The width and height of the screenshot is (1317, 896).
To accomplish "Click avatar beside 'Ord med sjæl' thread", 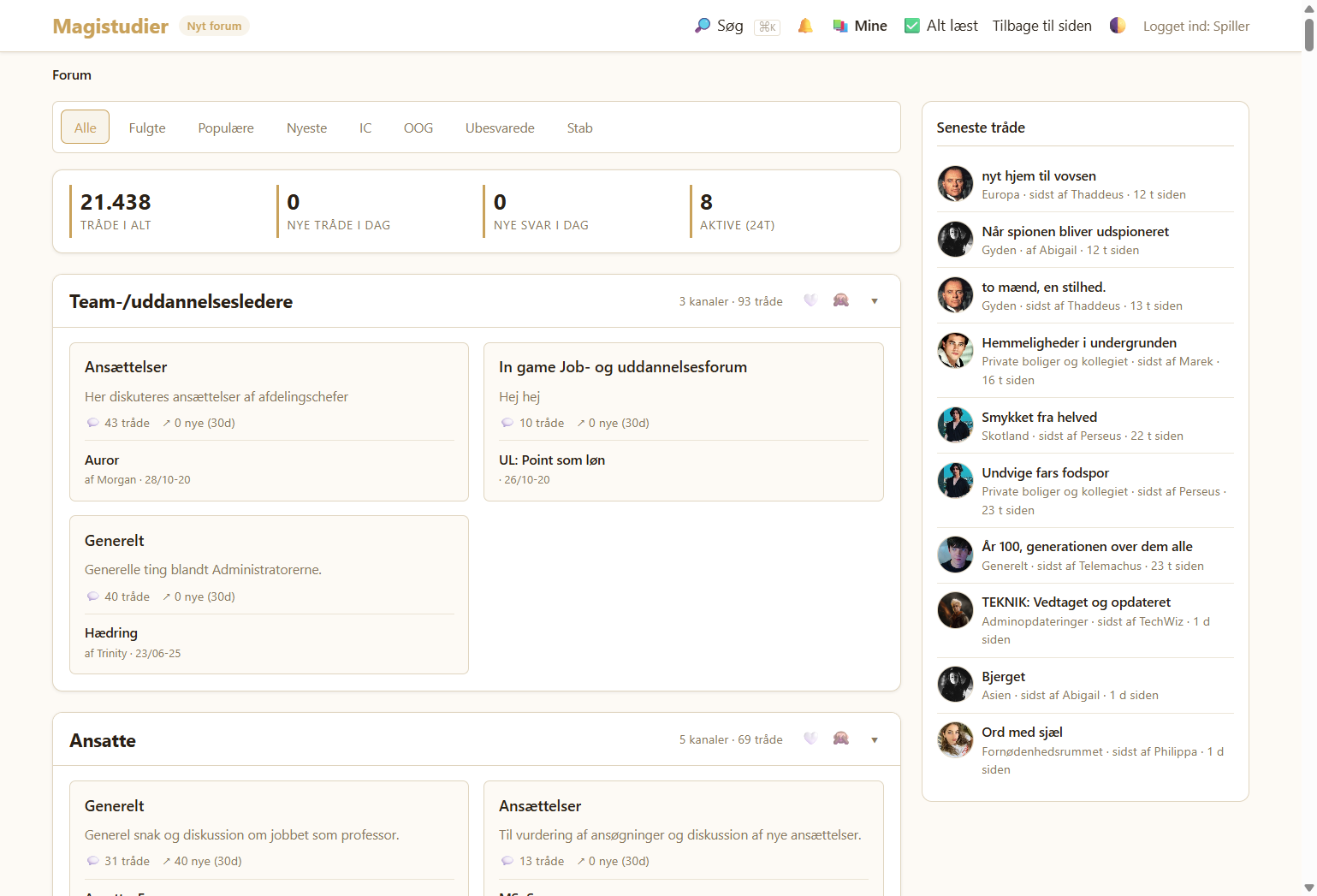I will (x=955, y=740).
